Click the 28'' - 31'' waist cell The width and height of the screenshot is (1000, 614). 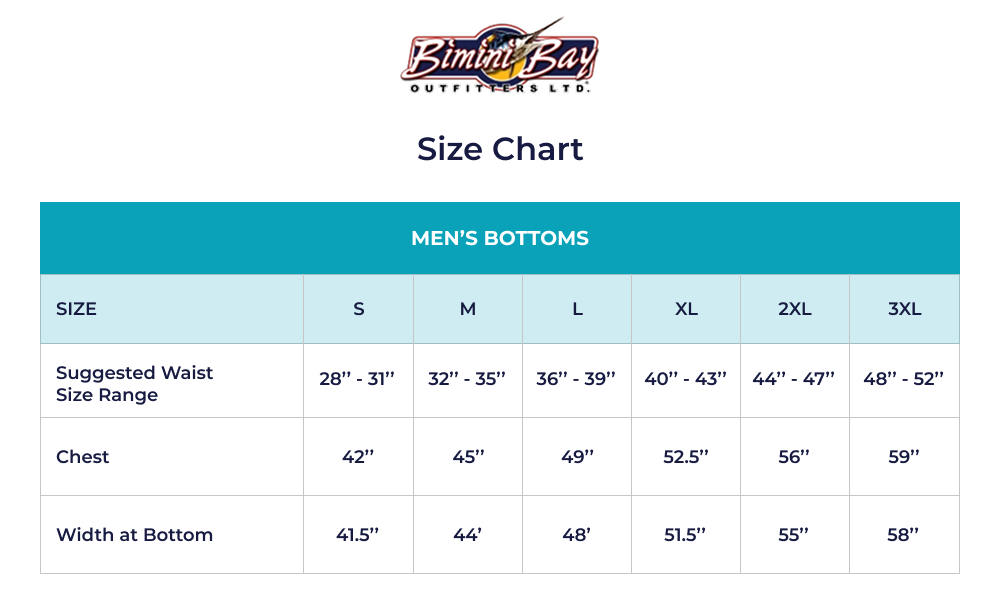[x=358, y=379]
